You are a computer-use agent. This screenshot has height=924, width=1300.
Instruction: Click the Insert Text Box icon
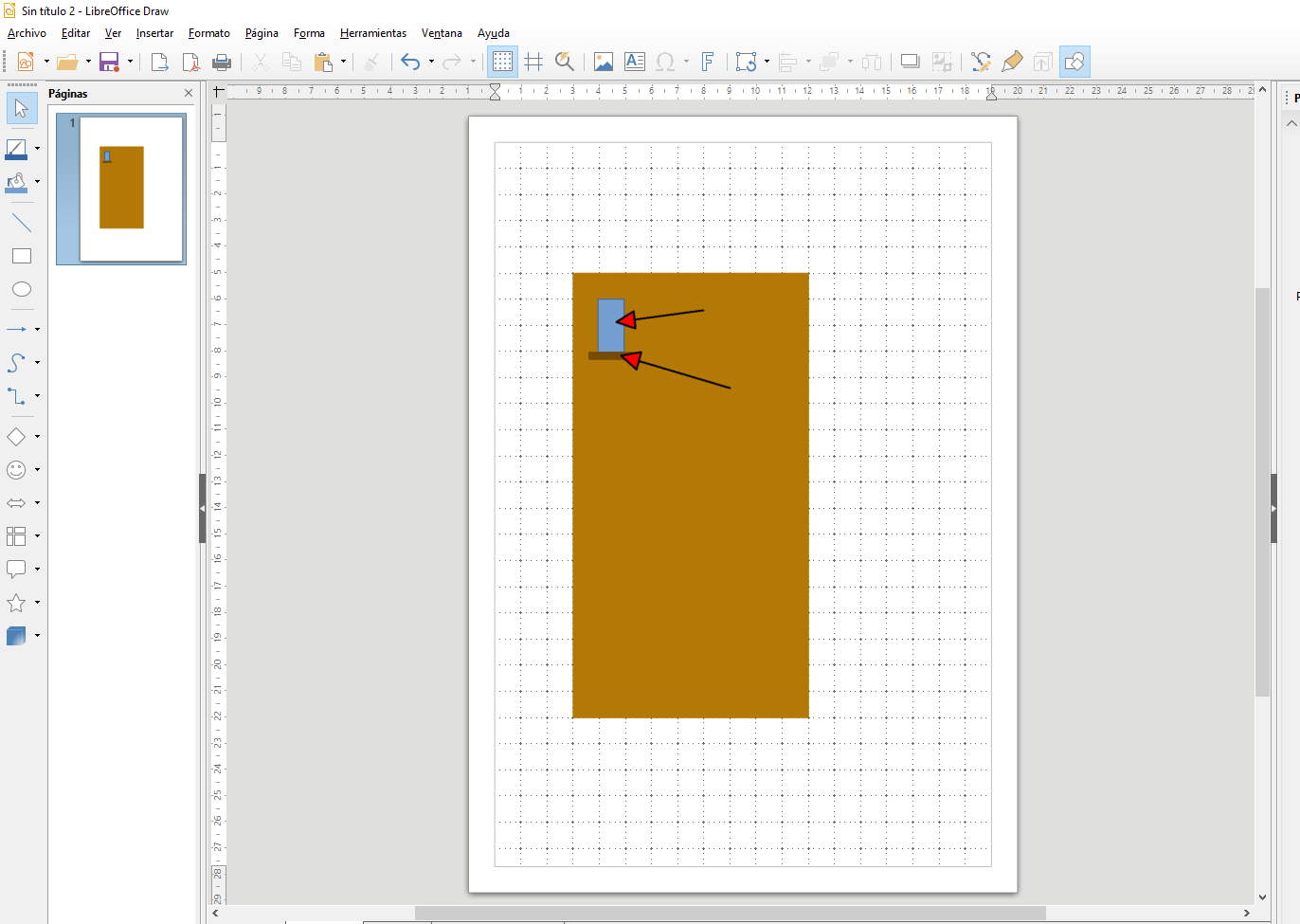tap(635, 62)
